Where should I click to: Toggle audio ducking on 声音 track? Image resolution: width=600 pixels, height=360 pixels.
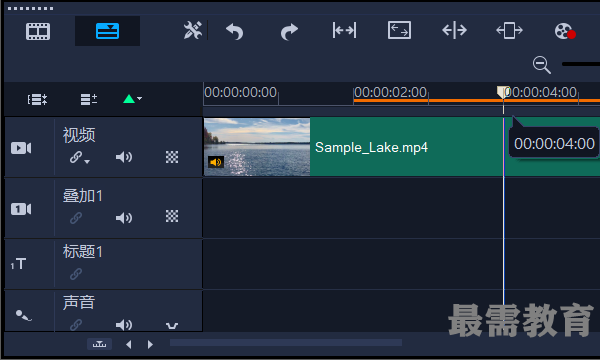coord(172,326)
